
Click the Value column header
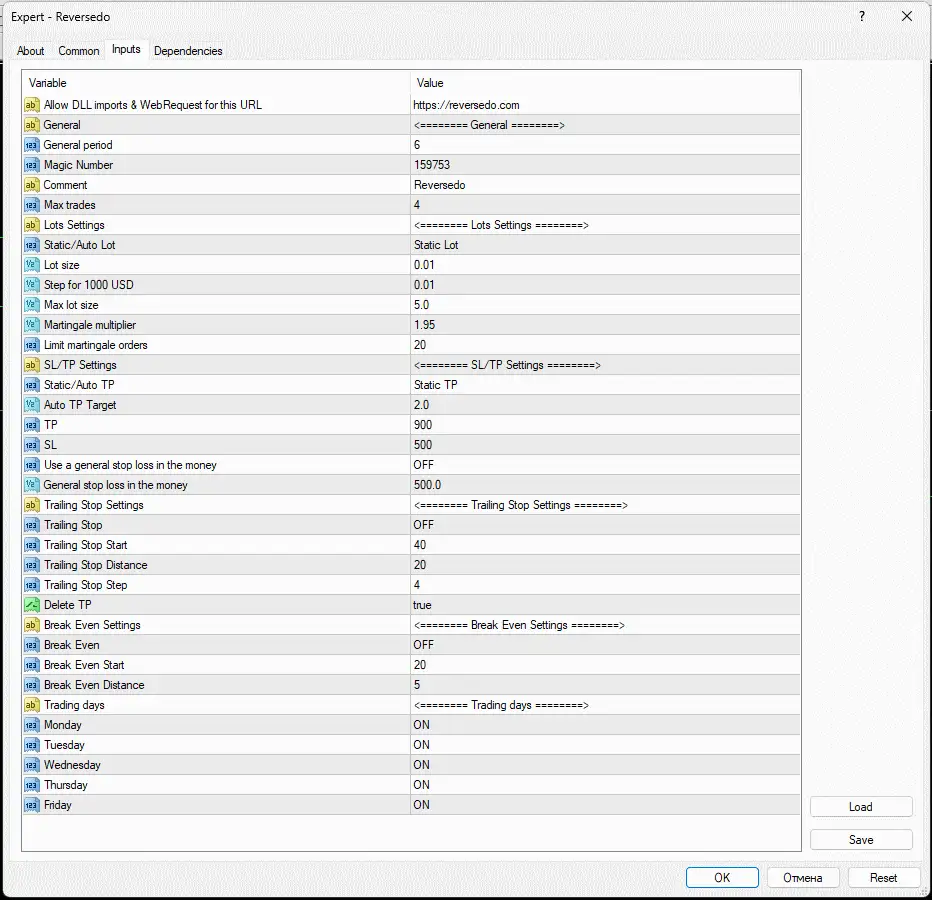click(x=430, y=83)
